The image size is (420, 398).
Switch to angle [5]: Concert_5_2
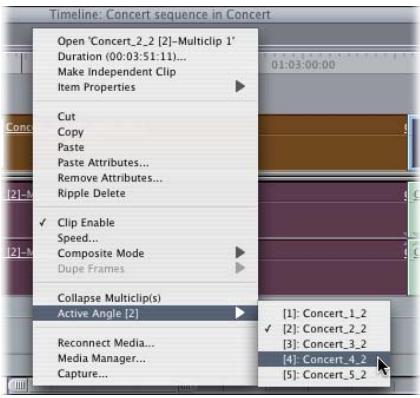click(x=324, y=375)
